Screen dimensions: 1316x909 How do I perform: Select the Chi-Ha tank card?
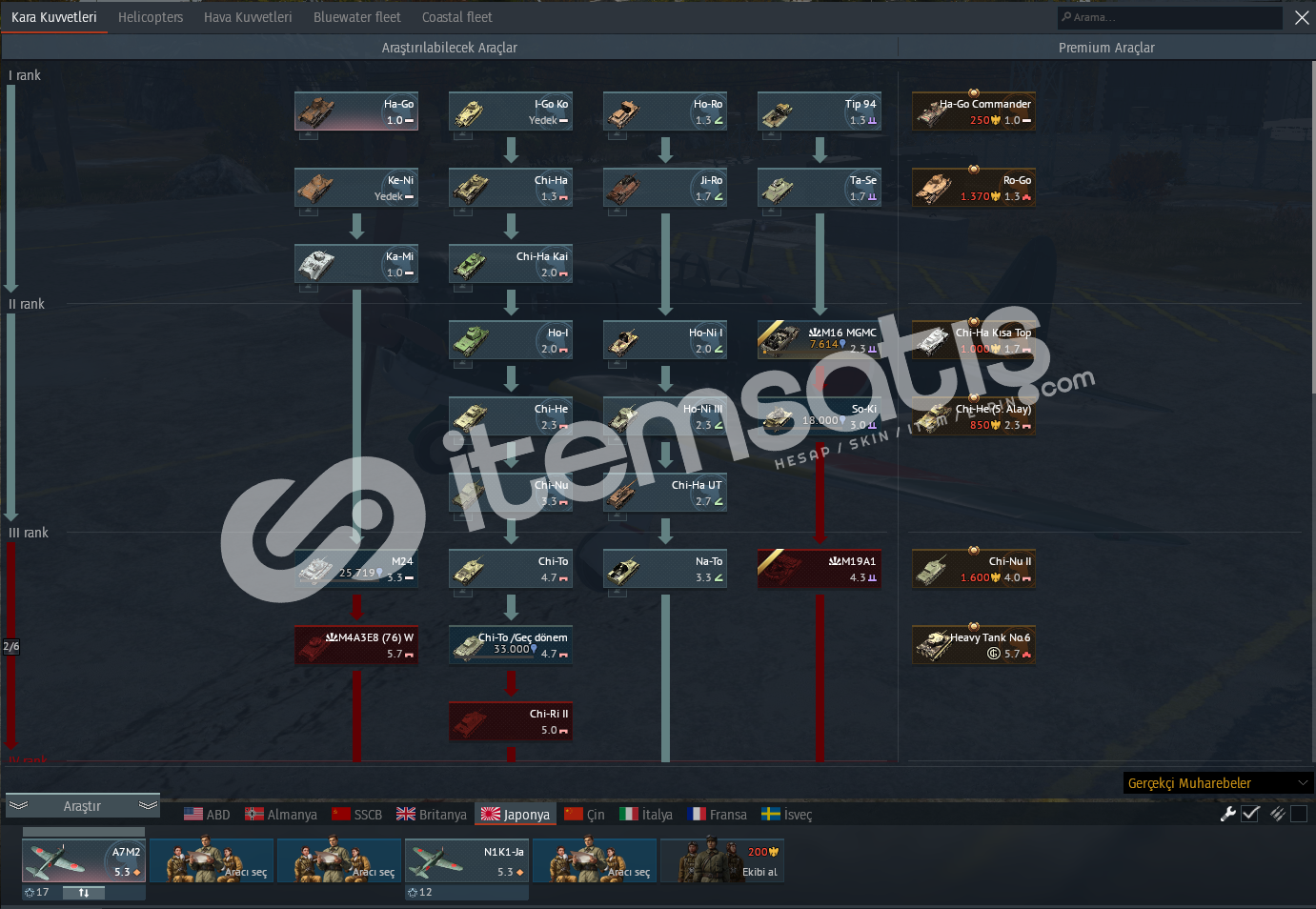tap(511, 188)
